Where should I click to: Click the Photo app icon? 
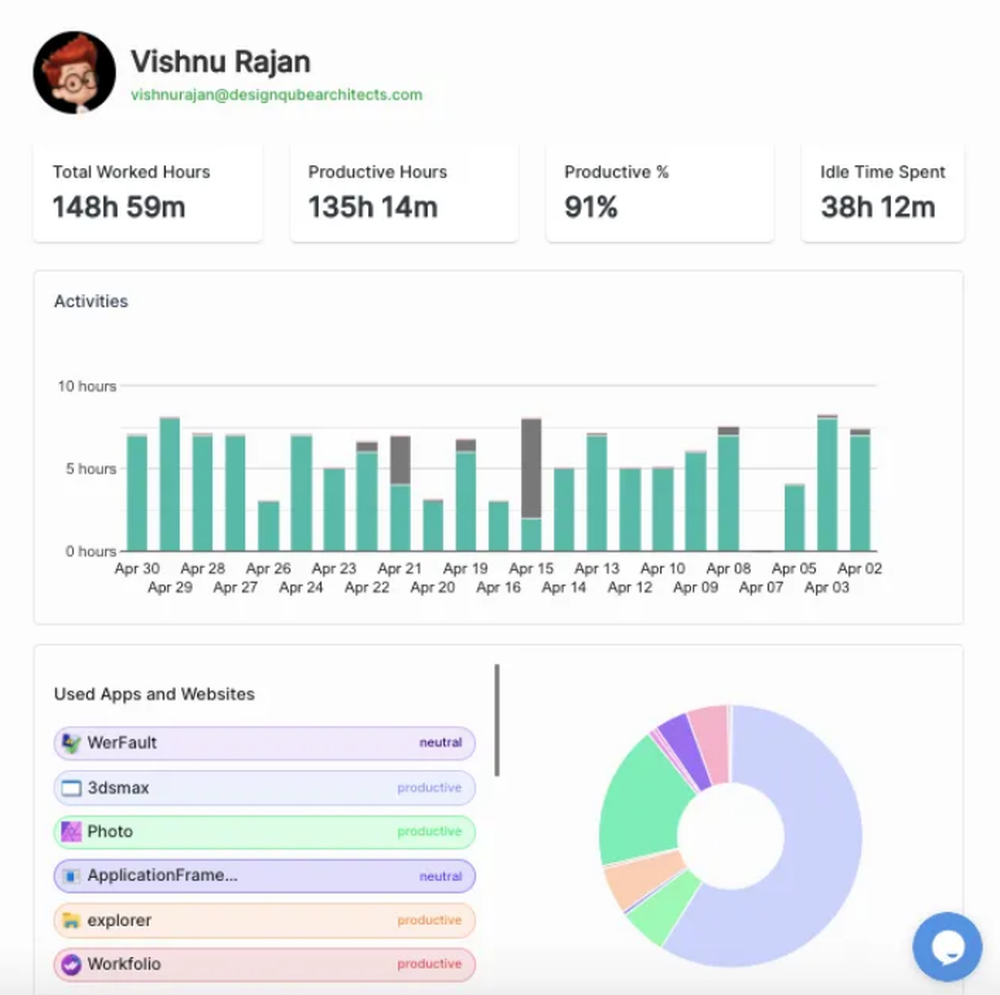pos(71,831)
